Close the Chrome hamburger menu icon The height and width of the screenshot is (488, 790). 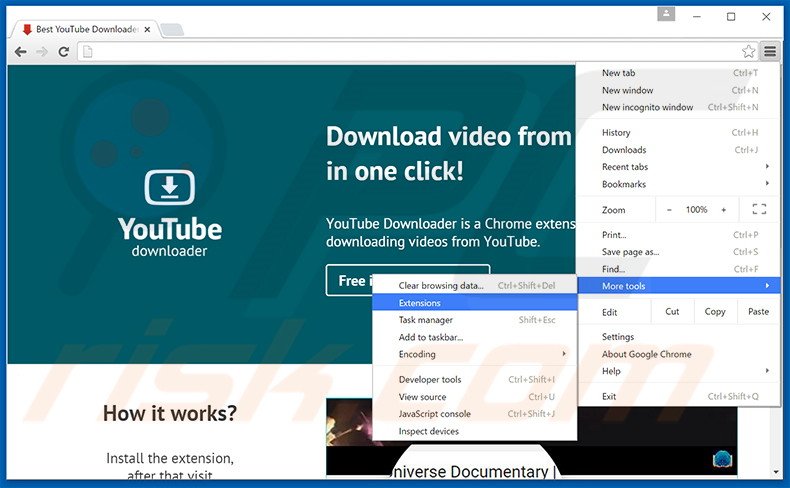(x=770, y=51)
